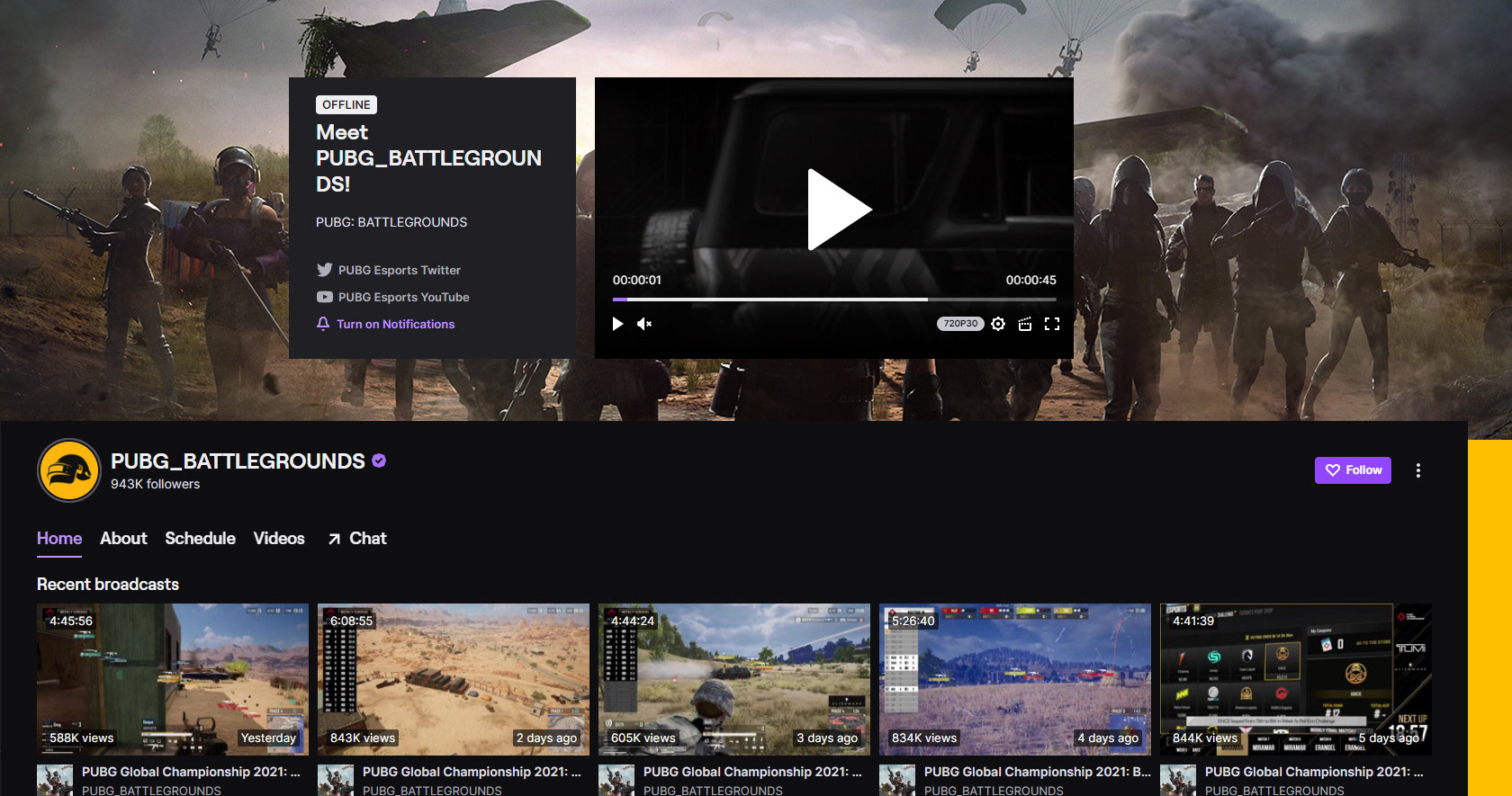Click the Chat external arrow icon
The height and width of the screenshot is (796, 1512).
[x=334, y=539]
